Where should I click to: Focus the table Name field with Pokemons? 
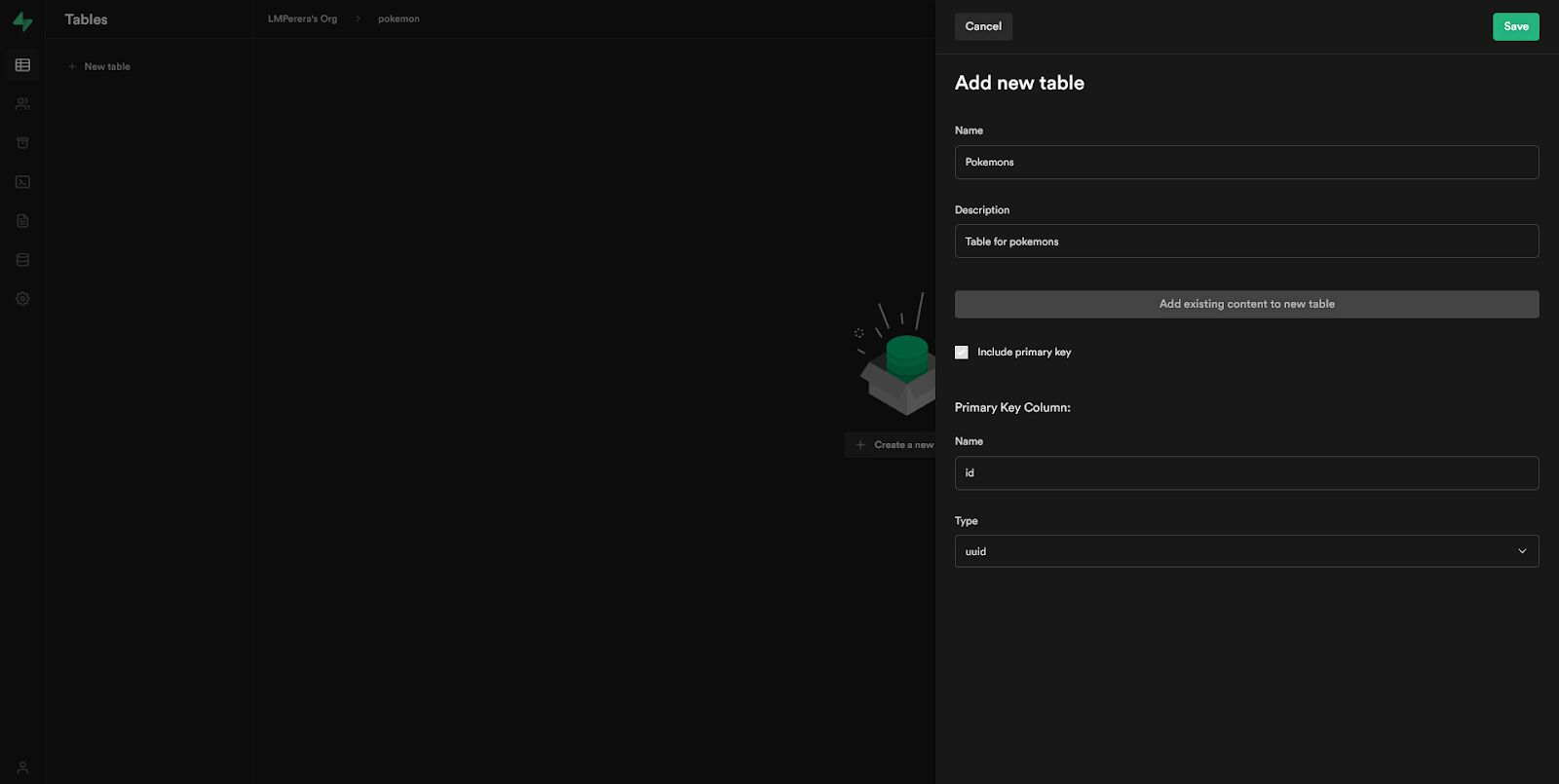pos(1246,163)
